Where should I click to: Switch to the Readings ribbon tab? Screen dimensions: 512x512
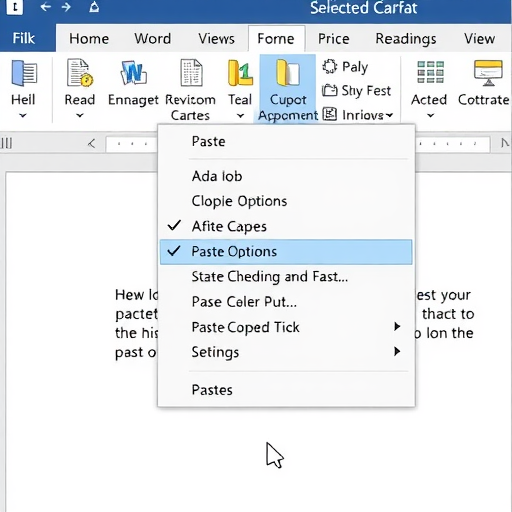tap(406, 39)
